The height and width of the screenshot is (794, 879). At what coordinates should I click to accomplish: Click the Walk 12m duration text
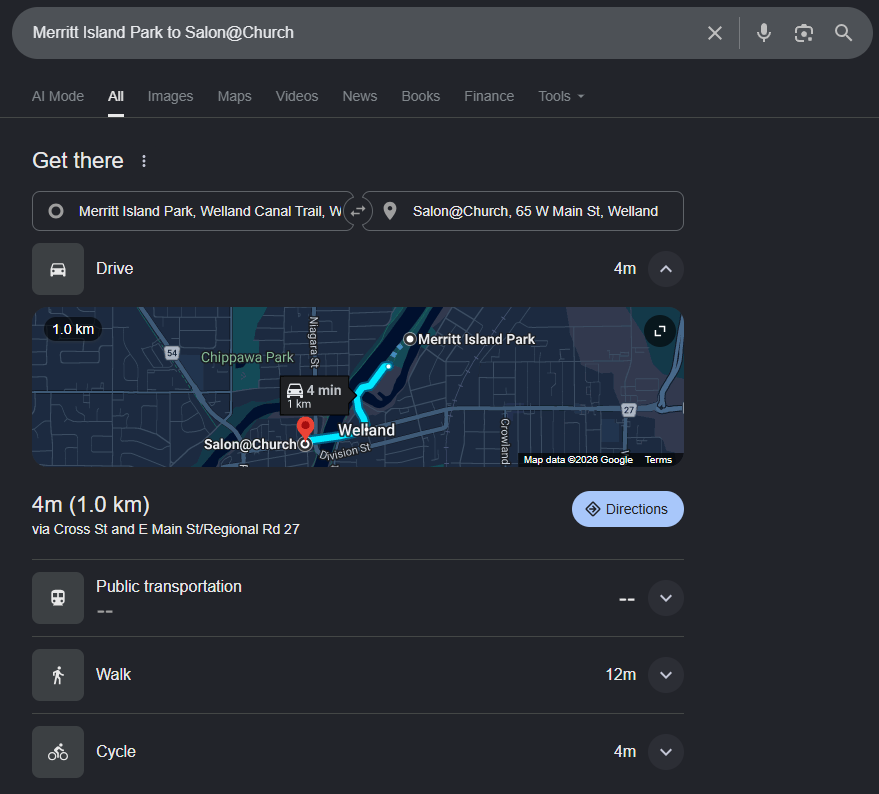tap(621, 675)
